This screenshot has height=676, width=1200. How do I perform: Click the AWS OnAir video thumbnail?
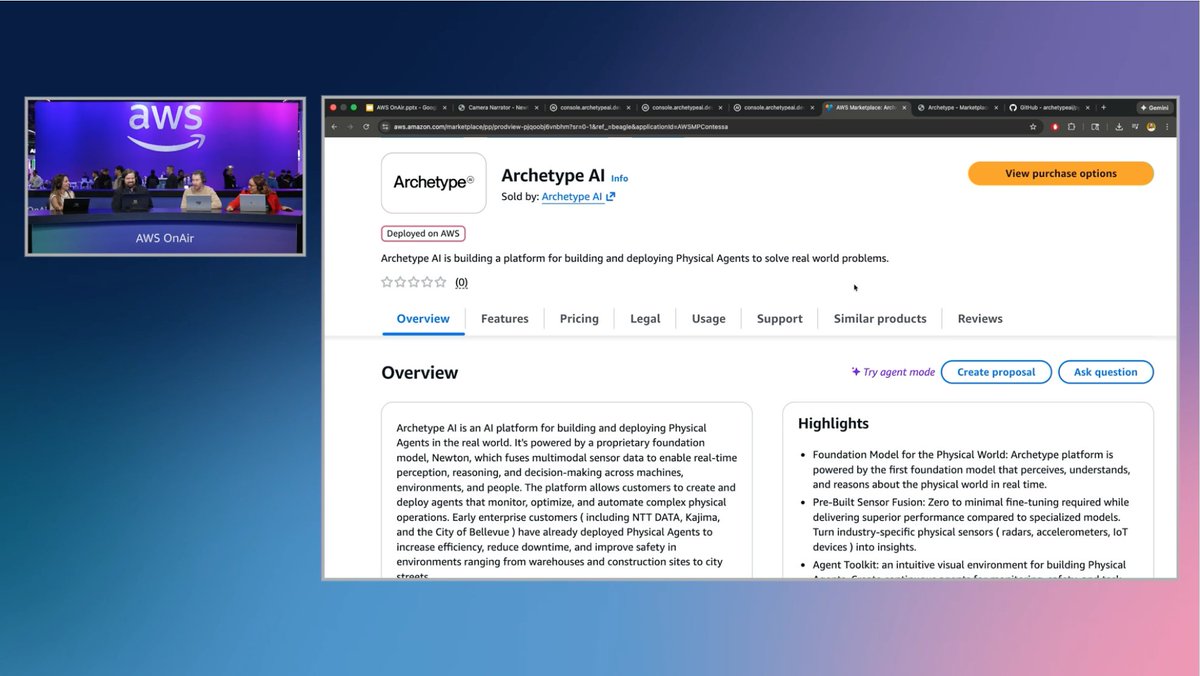165,176
